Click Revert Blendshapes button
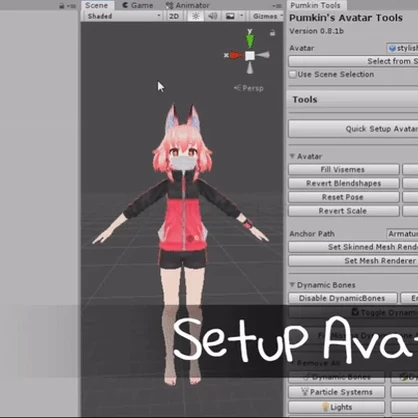418x418 pixels. tap(343, 183)
